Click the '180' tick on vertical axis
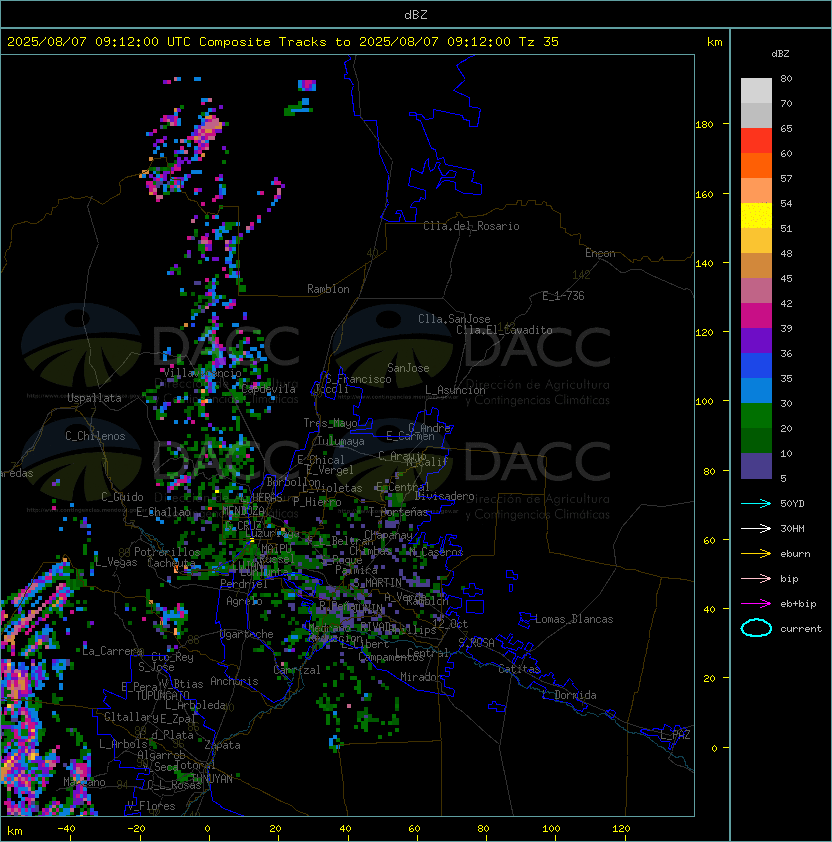 [704, 125]
